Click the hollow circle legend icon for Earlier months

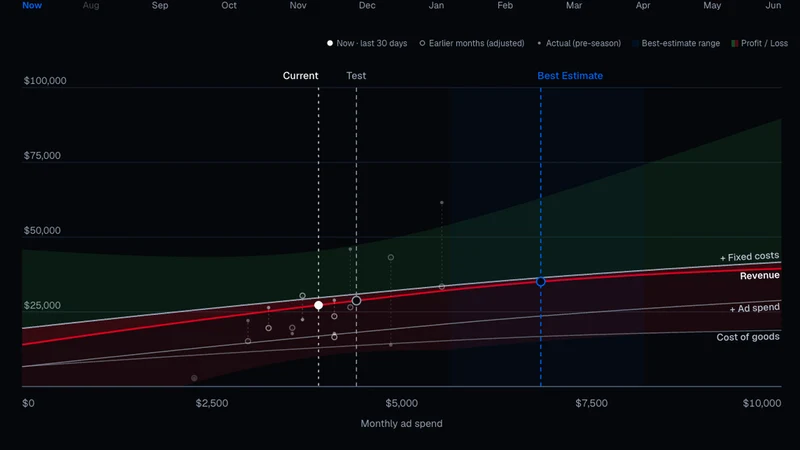[x=422, y=43]
